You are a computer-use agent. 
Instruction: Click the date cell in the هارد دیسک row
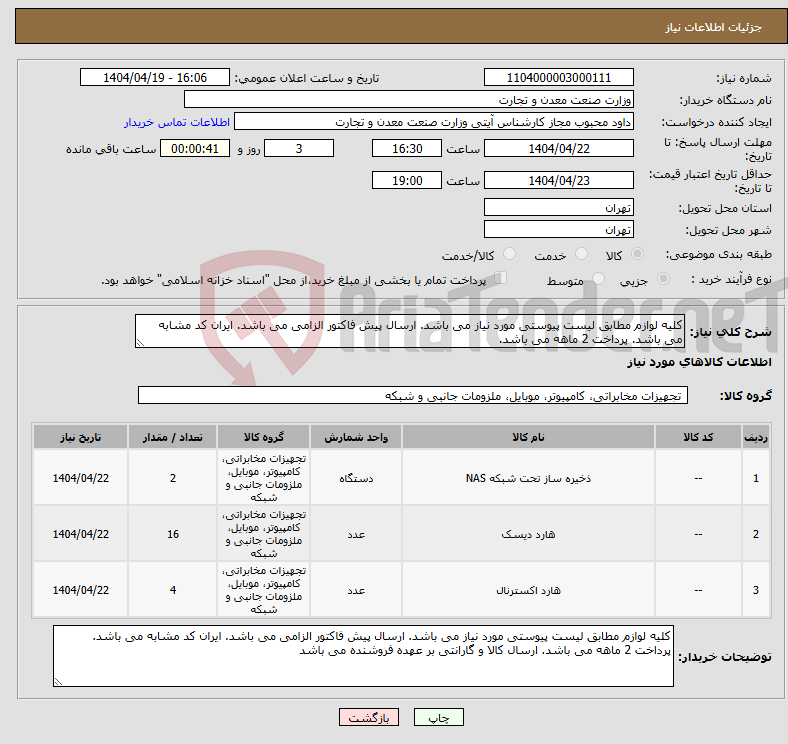click(80, 534)
